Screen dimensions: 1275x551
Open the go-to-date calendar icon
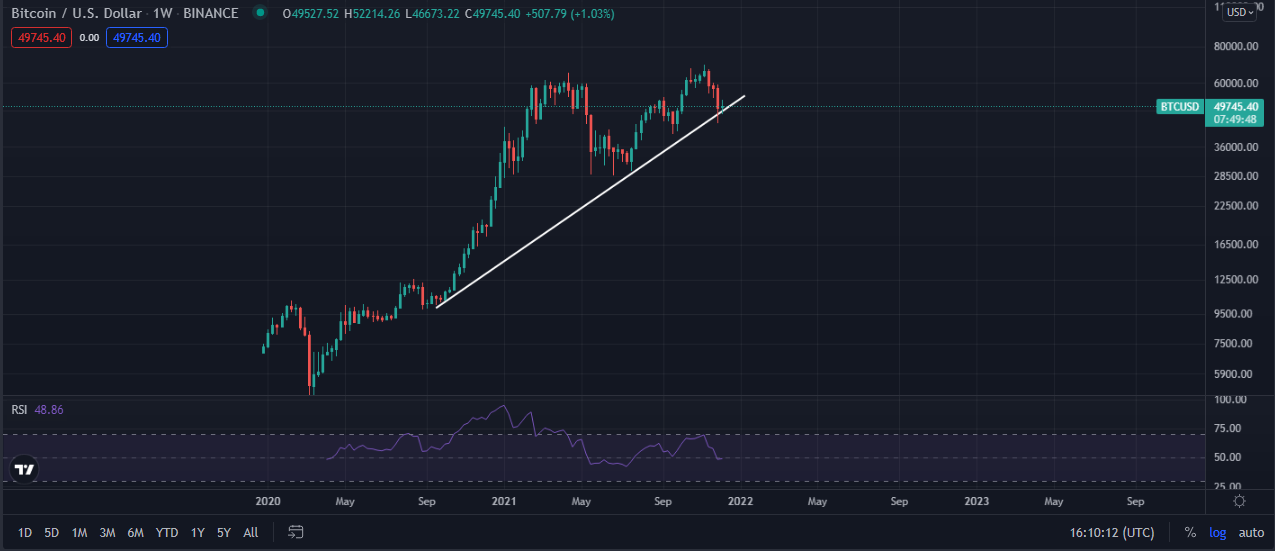[296, 532]
